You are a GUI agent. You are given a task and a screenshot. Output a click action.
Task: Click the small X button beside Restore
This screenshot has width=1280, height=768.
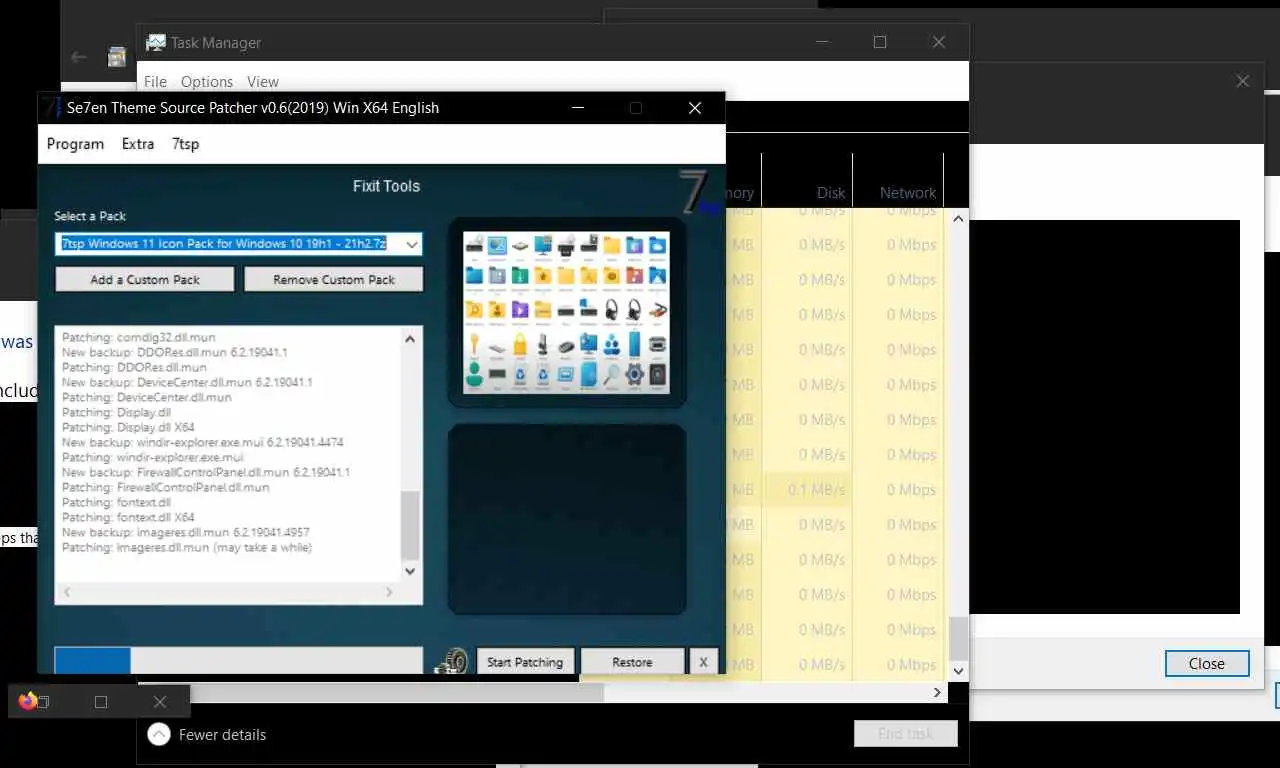click(x=703, y=662)
